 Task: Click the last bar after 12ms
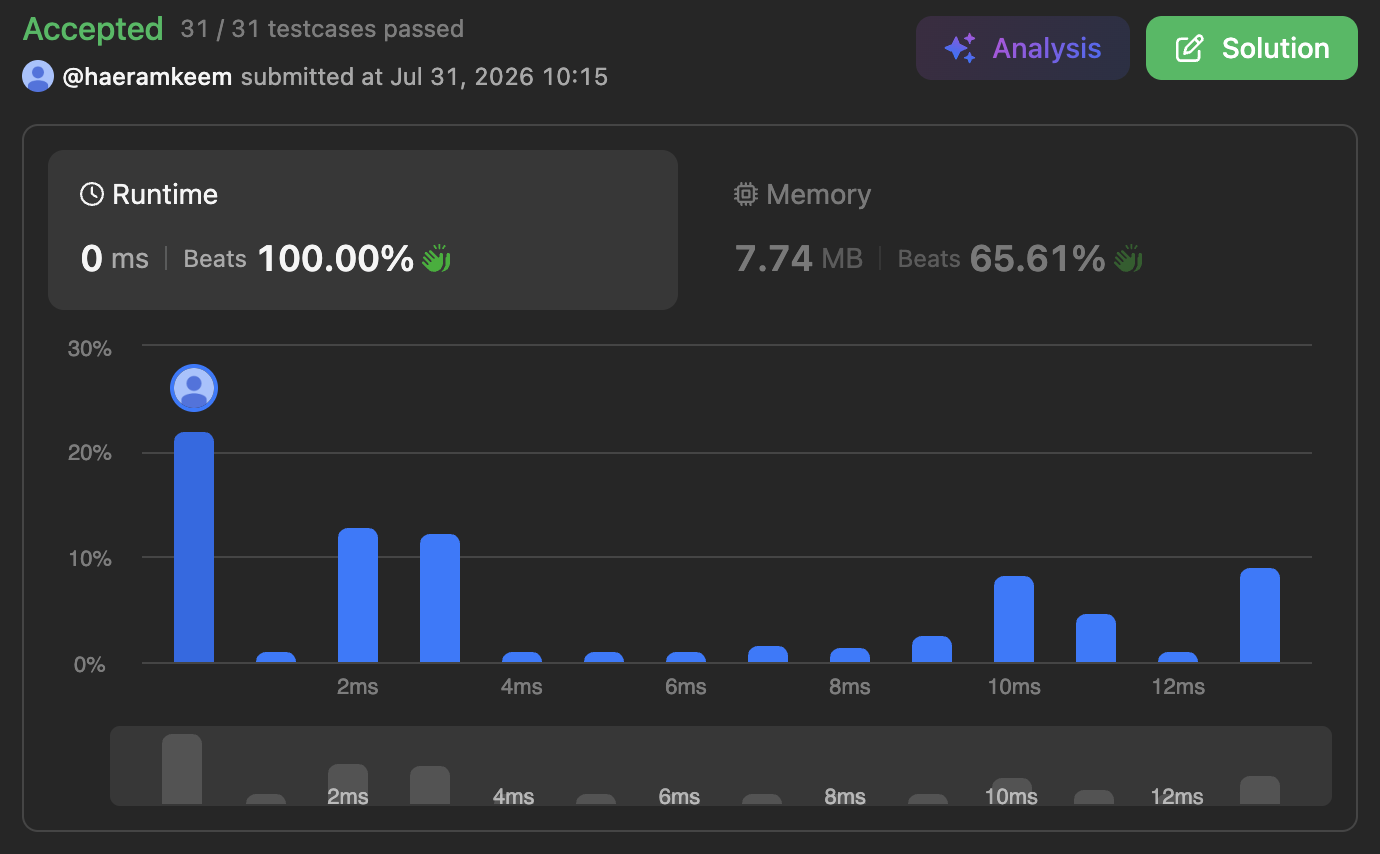(x=1260, y=615)
